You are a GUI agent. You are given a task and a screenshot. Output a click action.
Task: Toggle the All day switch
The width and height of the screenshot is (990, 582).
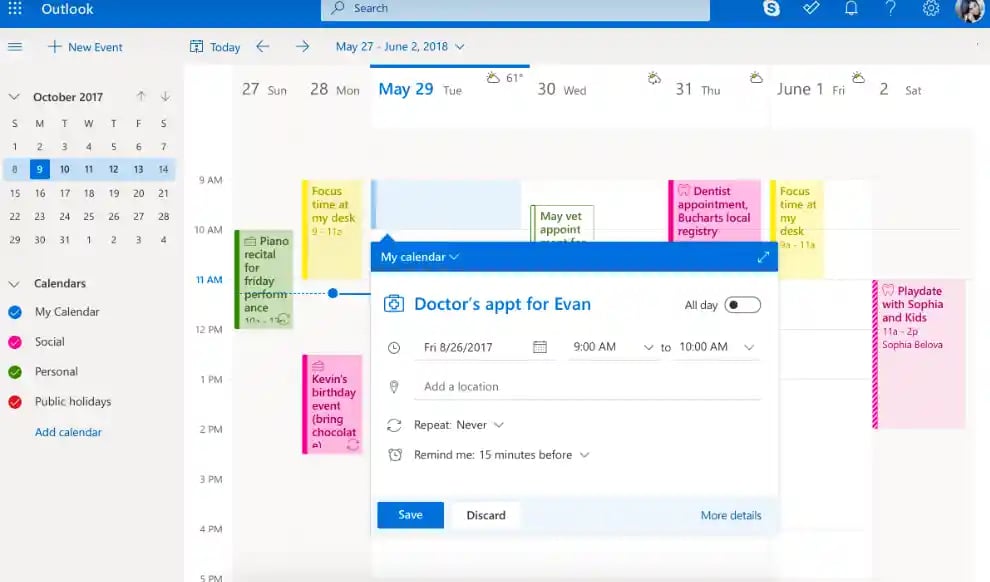pyautogui.click(x=742, y=305)
